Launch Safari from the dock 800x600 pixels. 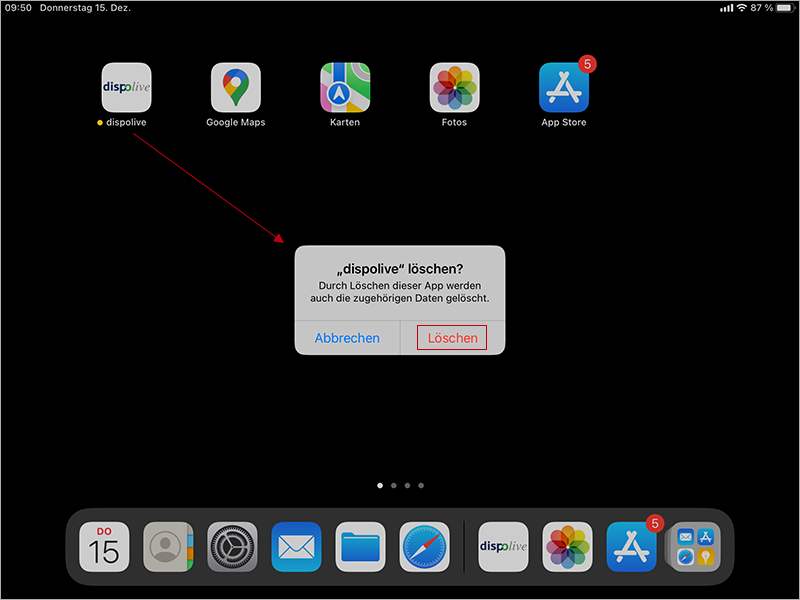[x=424, y=546]
